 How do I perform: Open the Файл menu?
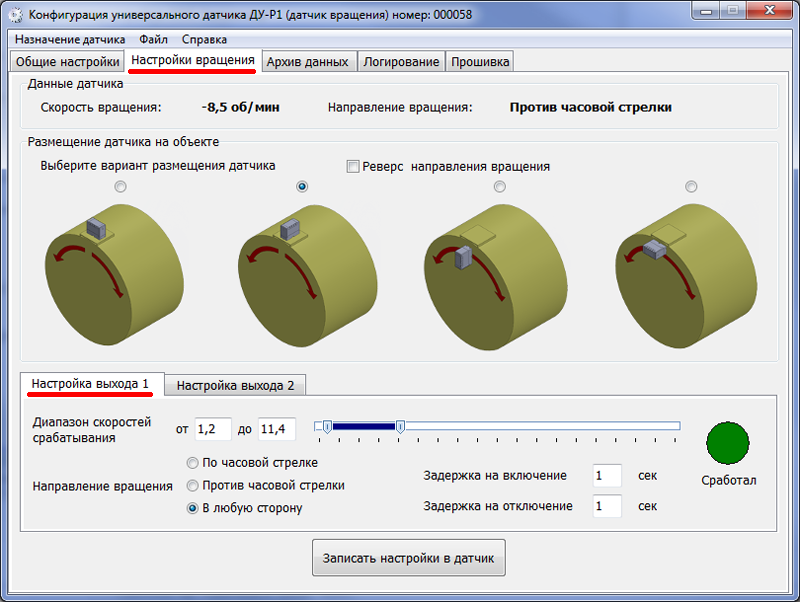(153, 39)
